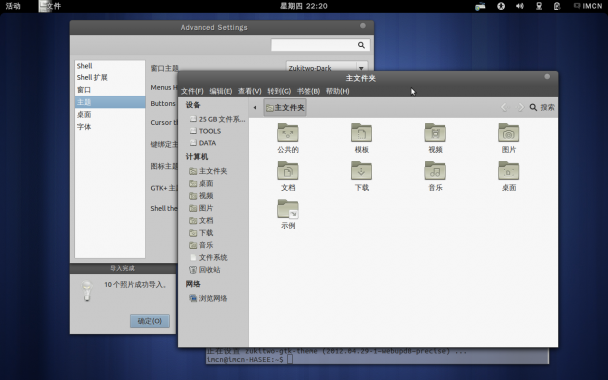Click the 主文件夹 path bar button
Screen dimensions: 608x380
click(x=285, y=107)
